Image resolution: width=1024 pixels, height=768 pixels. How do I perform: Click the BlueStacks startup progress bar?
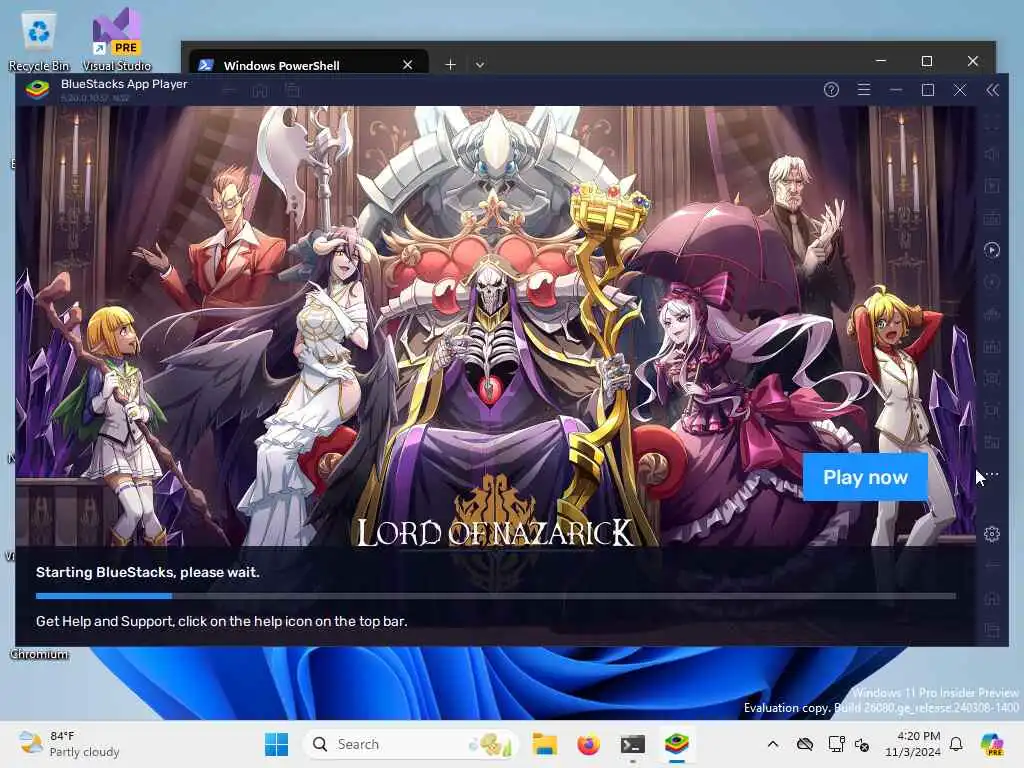click(496, 596)
